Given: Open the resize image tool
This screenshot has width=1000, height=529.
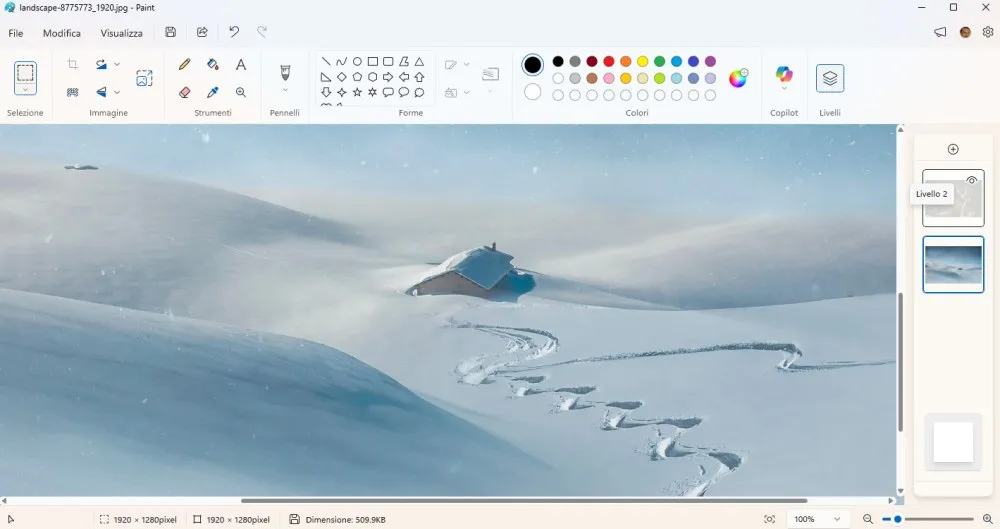Looking at the screenshot, I should (x=144, y=78).
